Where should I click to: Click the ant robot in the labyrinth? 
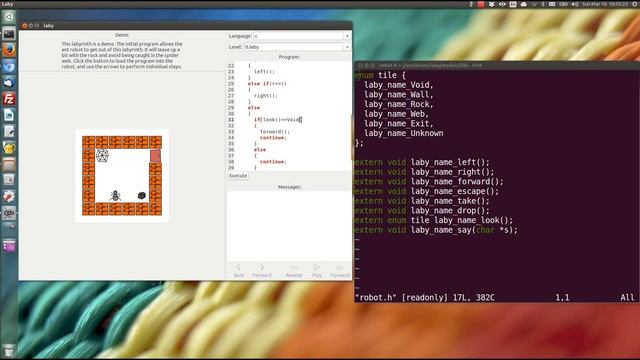115,196
